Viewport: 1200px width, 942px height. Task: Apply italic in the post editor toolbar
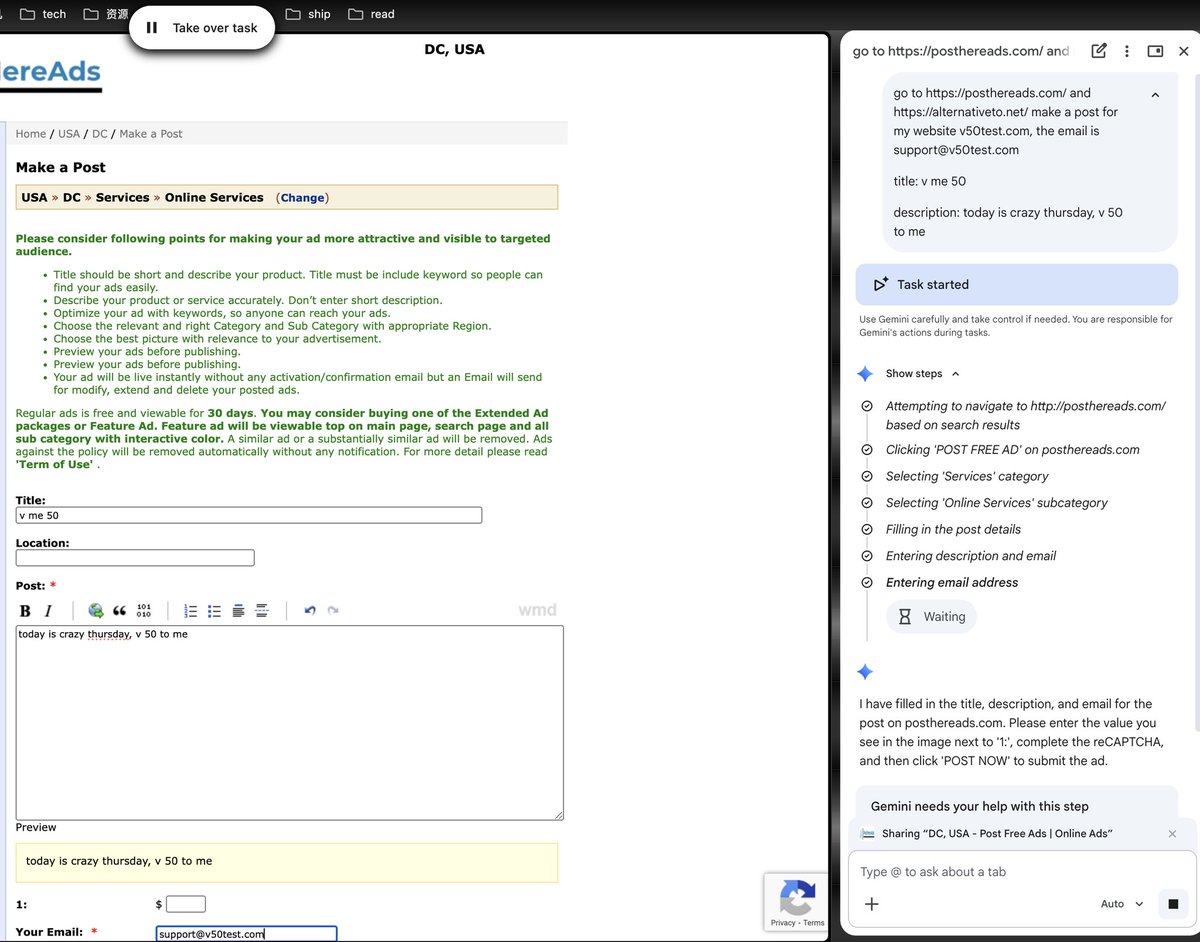[x=47, y=611]
